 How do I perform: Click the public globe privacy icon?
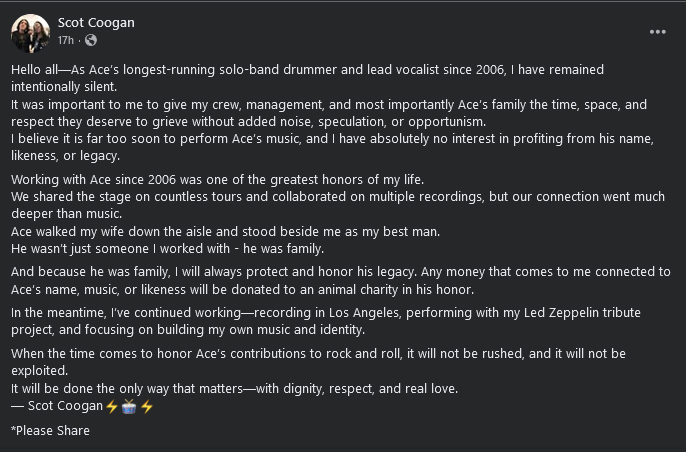pyautogui.click(x=91, y=41)
